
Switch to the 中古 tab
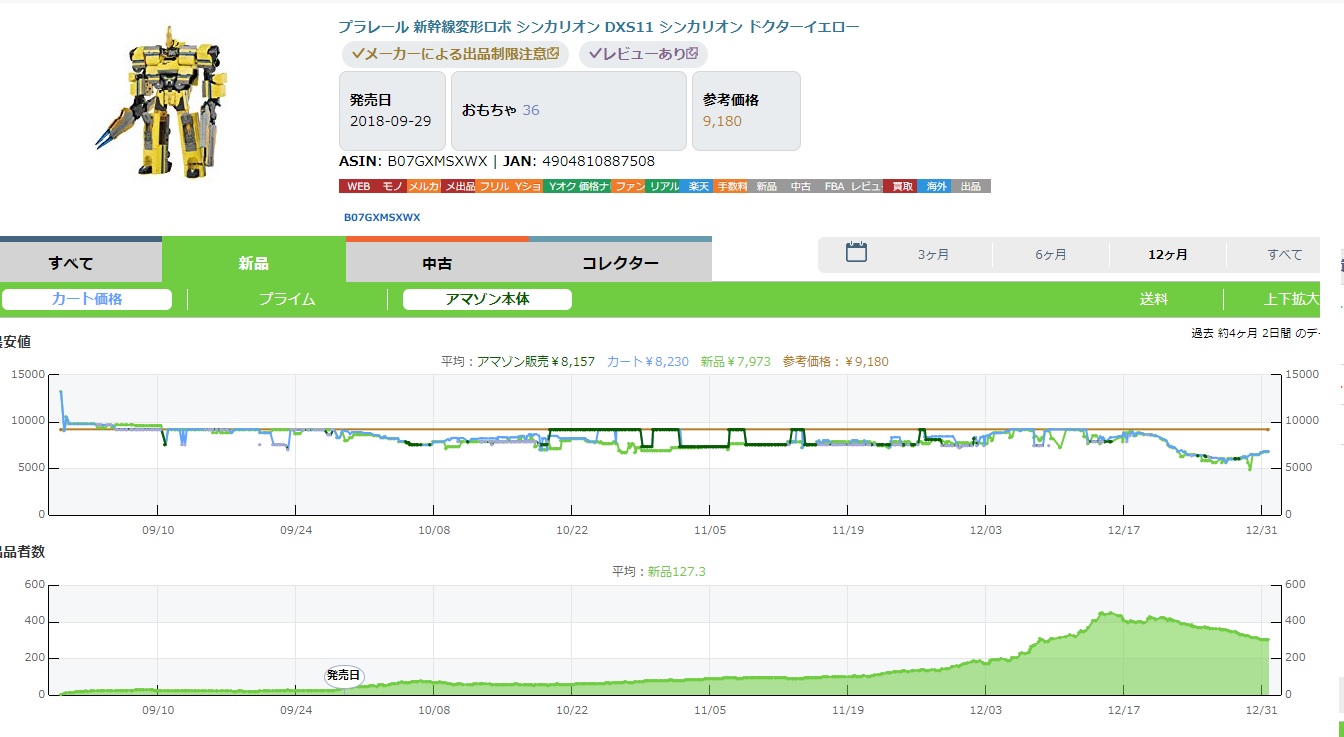tap(437, 263)
